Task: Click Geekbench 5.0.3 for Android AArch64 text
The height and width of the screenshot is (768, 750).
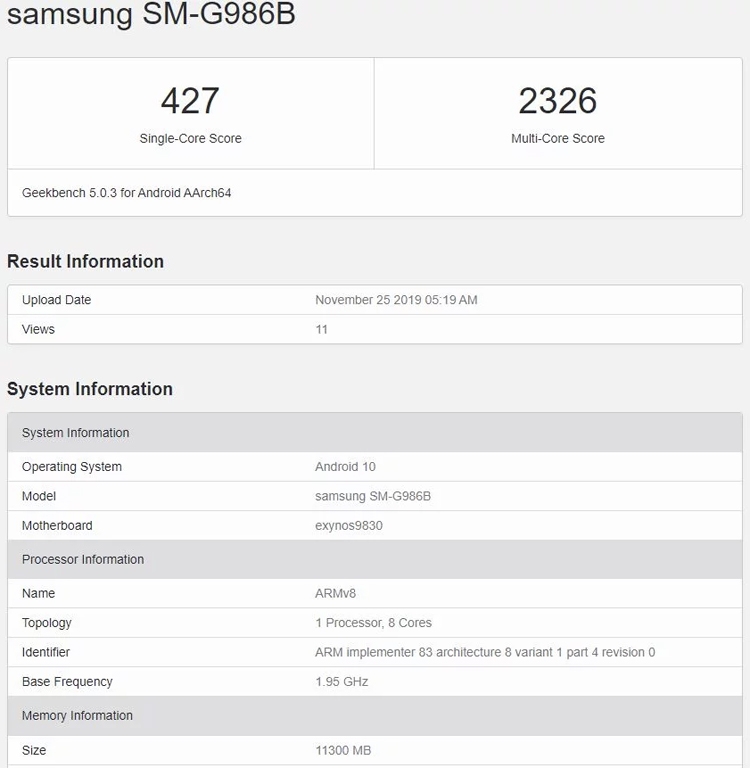Action: [x=126, y=193]
